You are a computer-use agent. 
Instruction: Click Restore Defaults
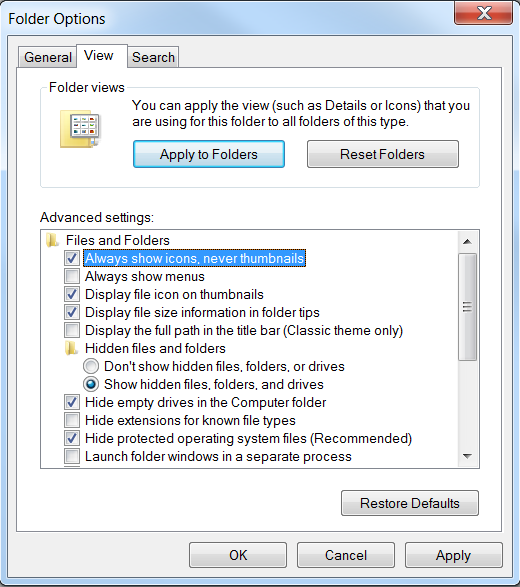click(x=410, y=503)
